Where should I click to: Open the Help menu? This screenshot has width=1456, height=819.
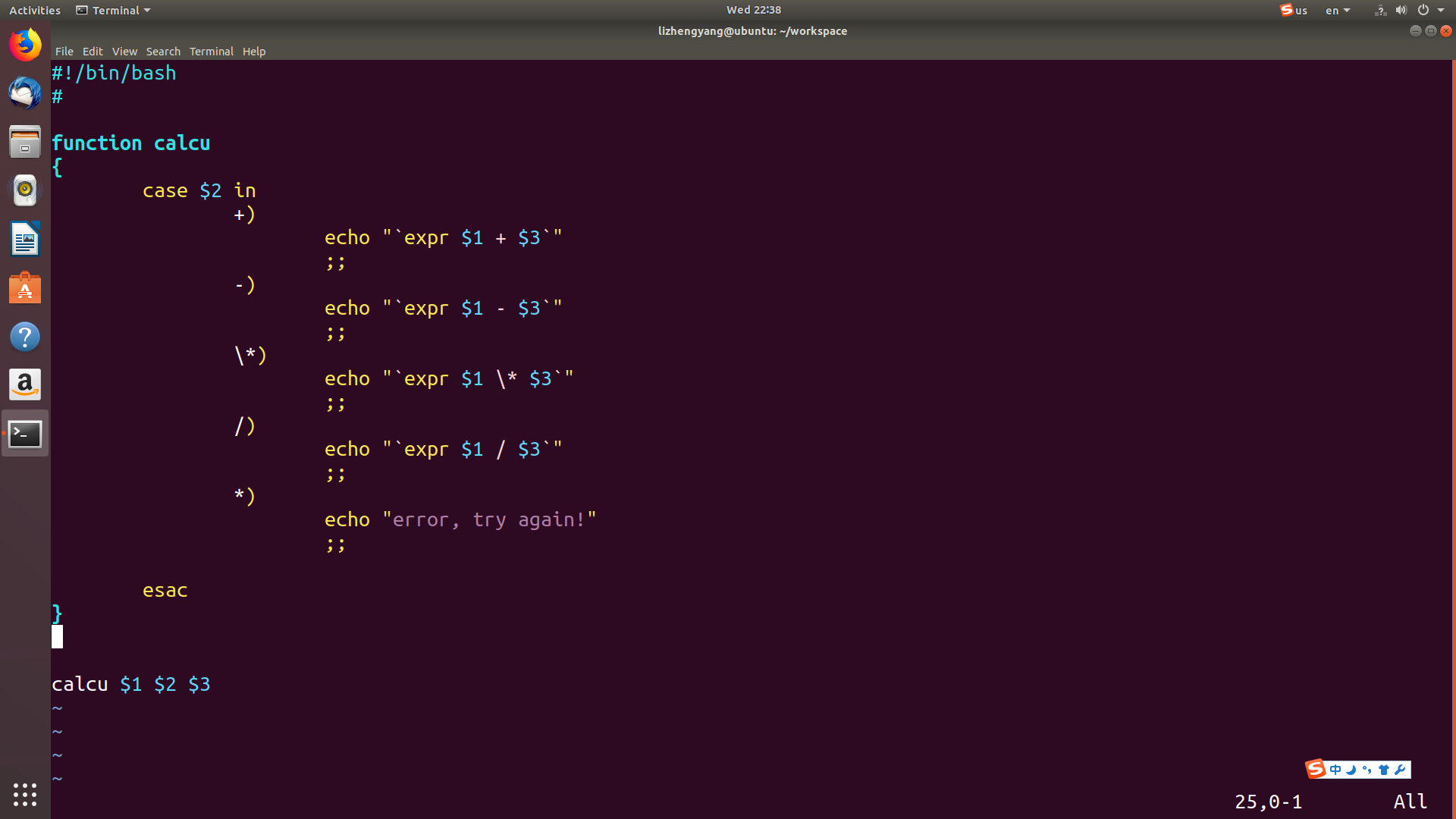click(x=254, y=52)
